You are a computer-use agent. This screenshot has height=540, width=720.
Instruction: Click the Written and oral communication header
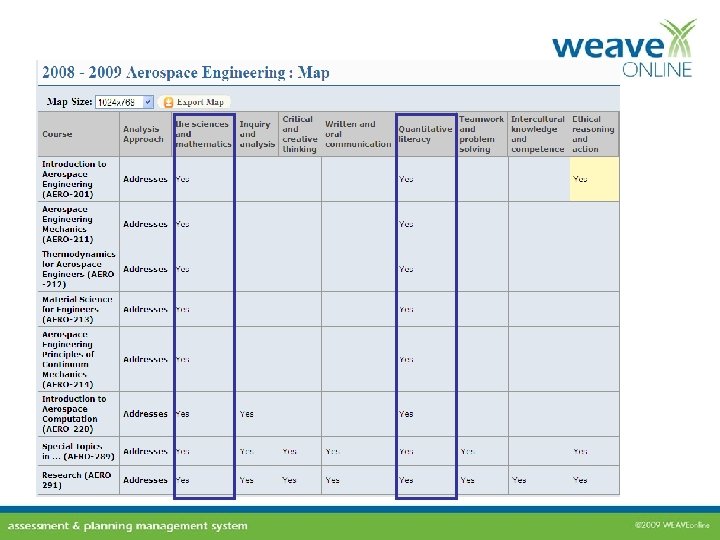coord(358,134)
